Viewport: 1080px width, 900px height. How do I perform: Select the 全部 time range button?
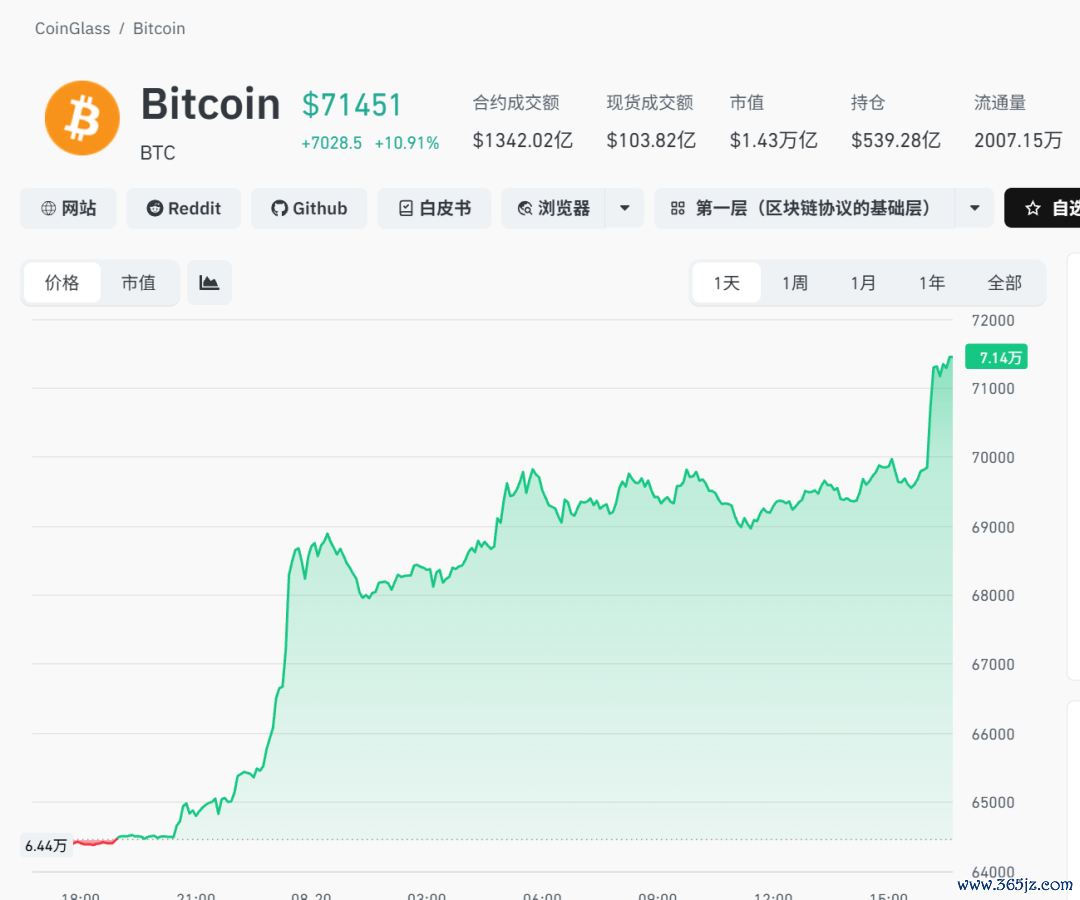(x=1004, y=283)
